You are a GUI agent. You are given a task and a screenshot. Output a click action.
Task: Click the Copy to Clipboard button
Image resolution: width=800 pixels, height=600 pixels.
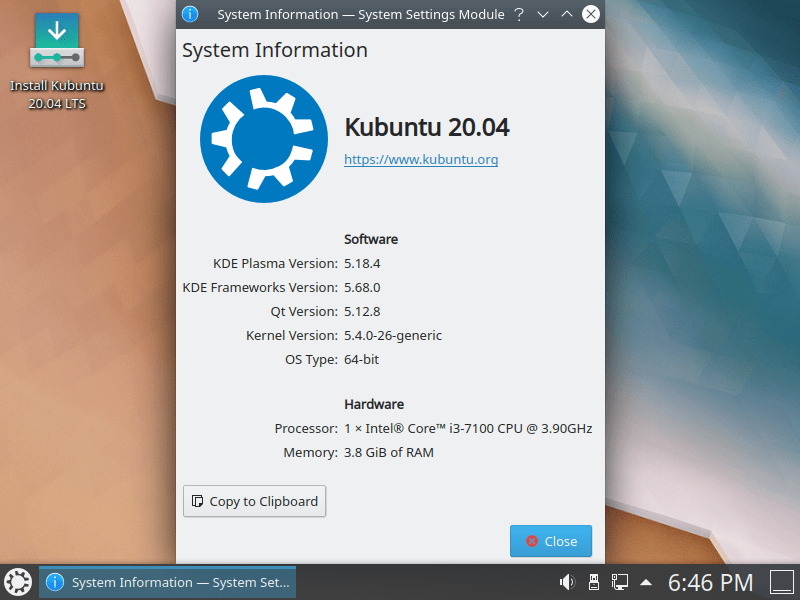[254, 501]
